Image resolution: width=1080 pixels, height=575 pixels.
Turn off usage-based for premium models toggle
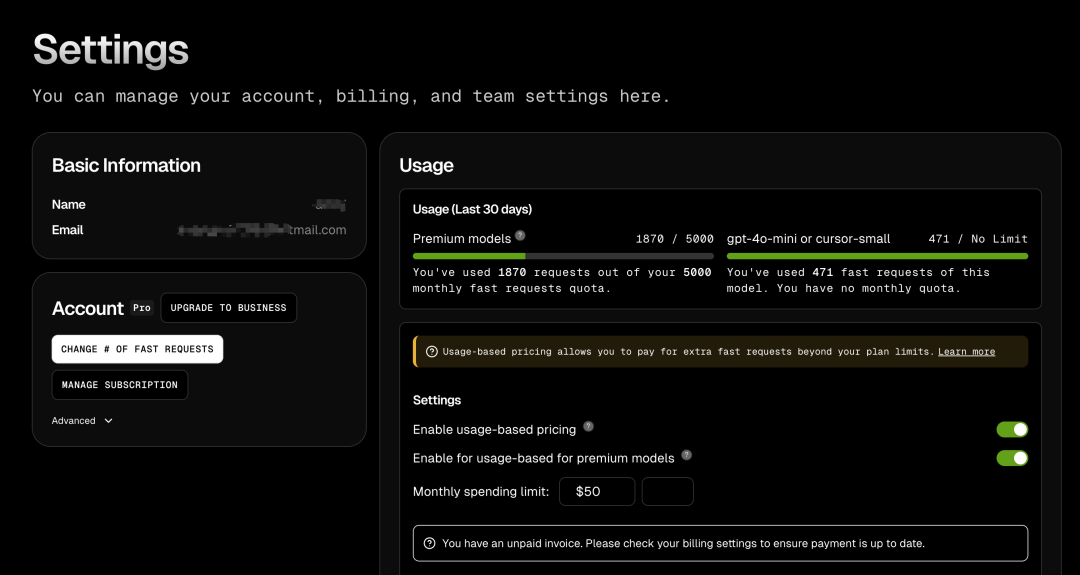[x=1012, y=458]
